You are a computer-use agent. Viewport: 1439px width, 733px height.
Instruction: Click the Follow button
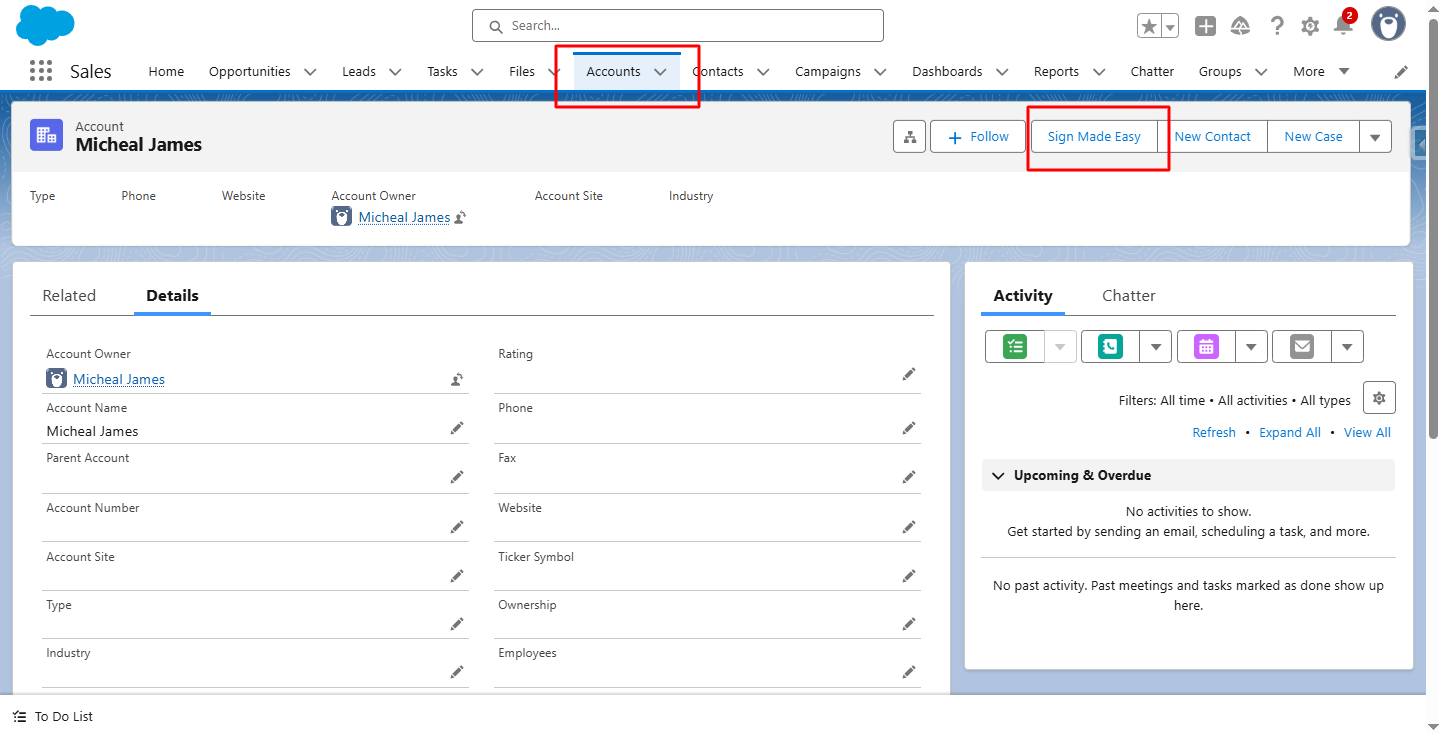[977, 137]
